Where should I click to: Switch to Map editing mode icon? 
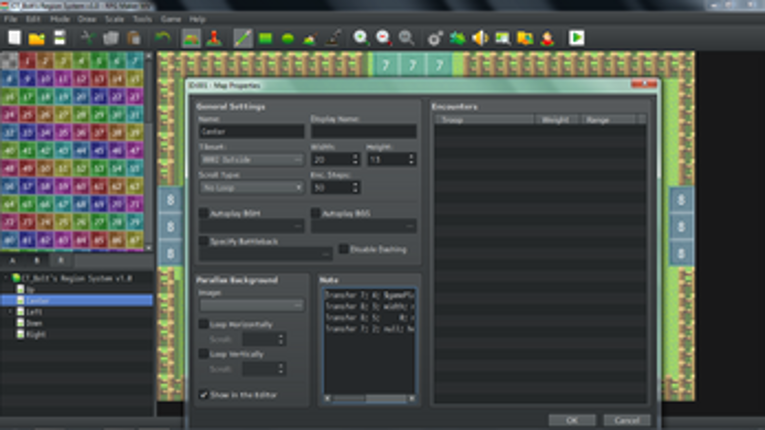point(191,38)
